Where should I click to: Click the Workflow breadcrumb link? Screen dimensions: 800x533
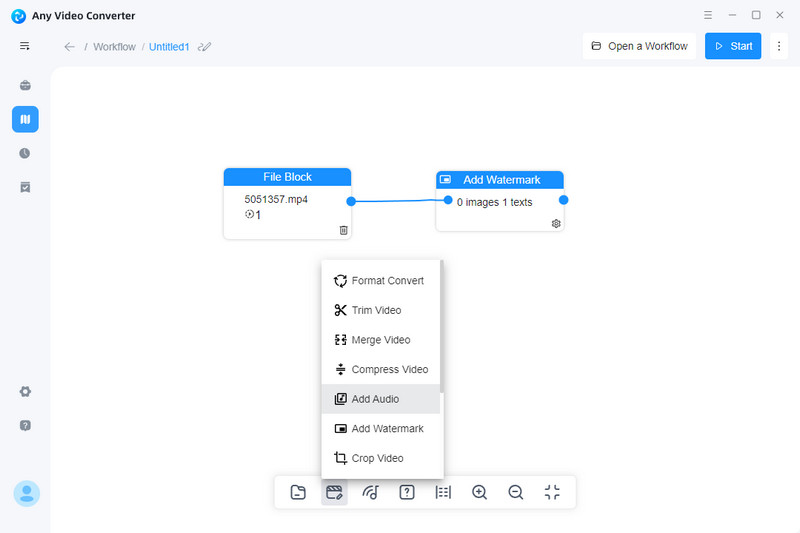click(x=114, y=47)
